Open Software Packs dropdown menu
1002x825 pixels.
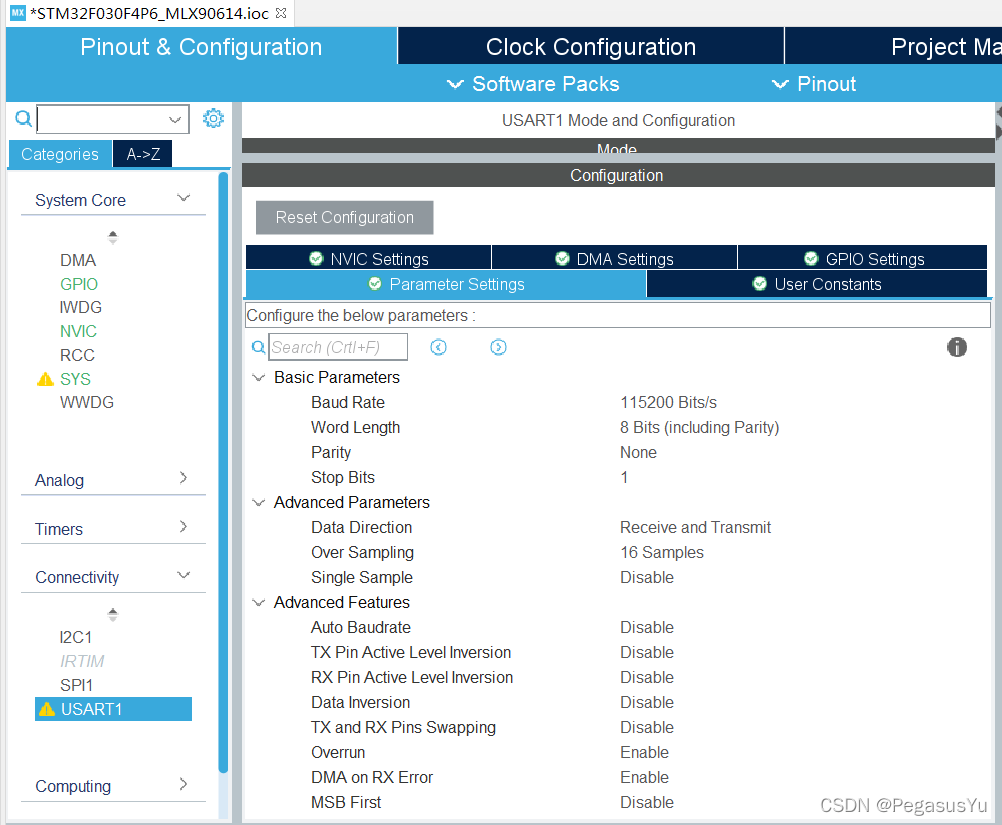(533, 84)
